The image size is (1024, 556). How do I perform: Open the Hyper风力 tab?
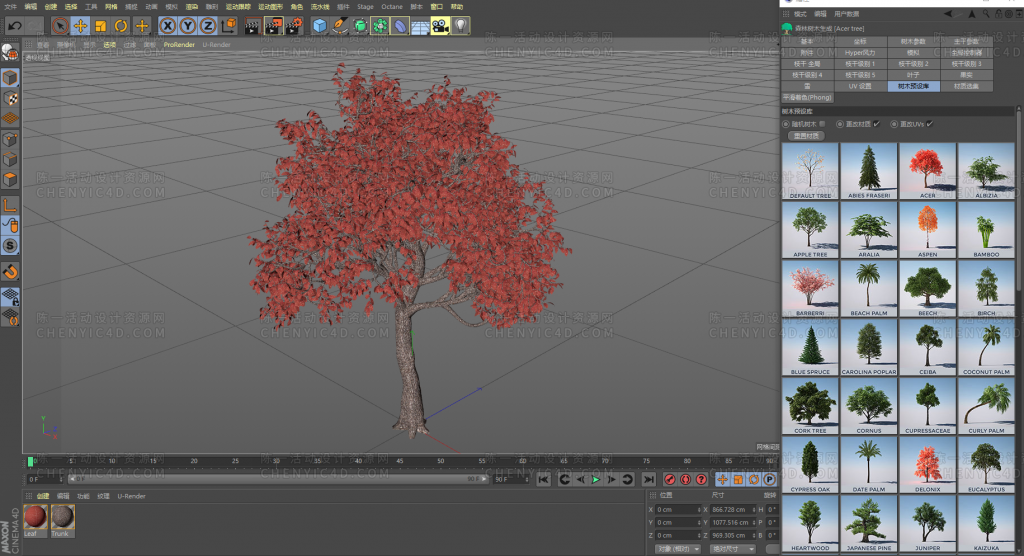pos(860,52)
